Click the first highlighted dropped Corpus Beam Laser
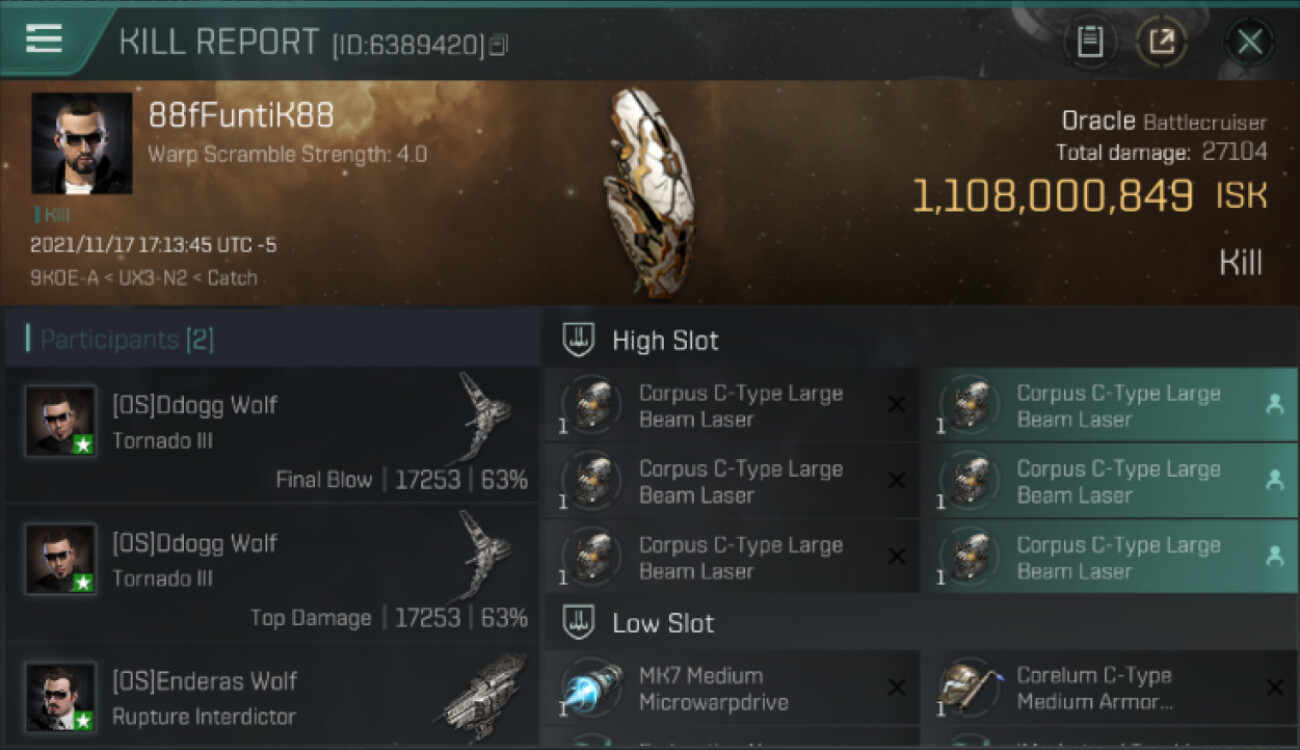This screenshot has width=1300, height=750. [1110, 405]
